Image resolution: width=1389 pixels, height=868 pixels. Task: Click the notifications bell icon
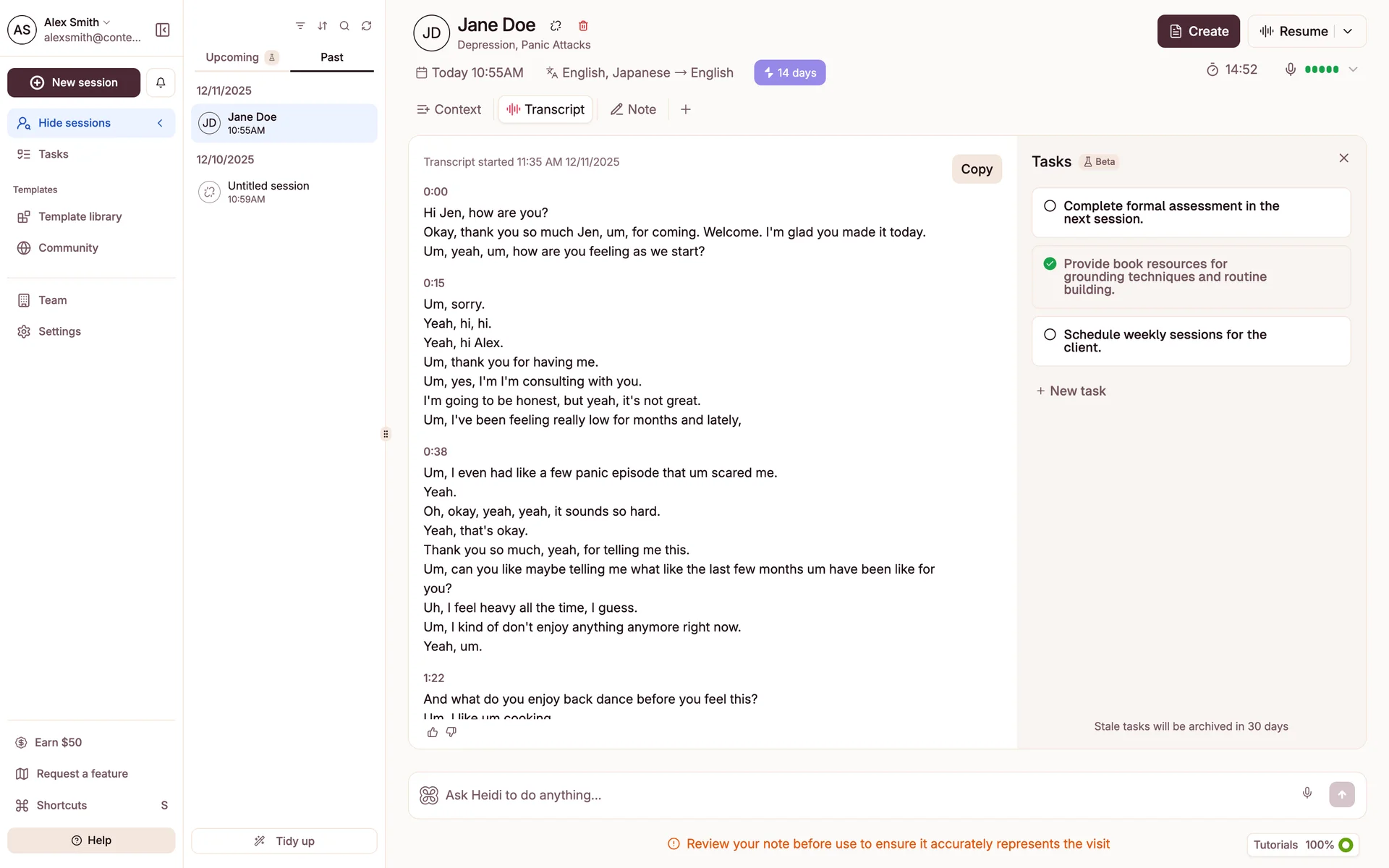coord(161,82)
